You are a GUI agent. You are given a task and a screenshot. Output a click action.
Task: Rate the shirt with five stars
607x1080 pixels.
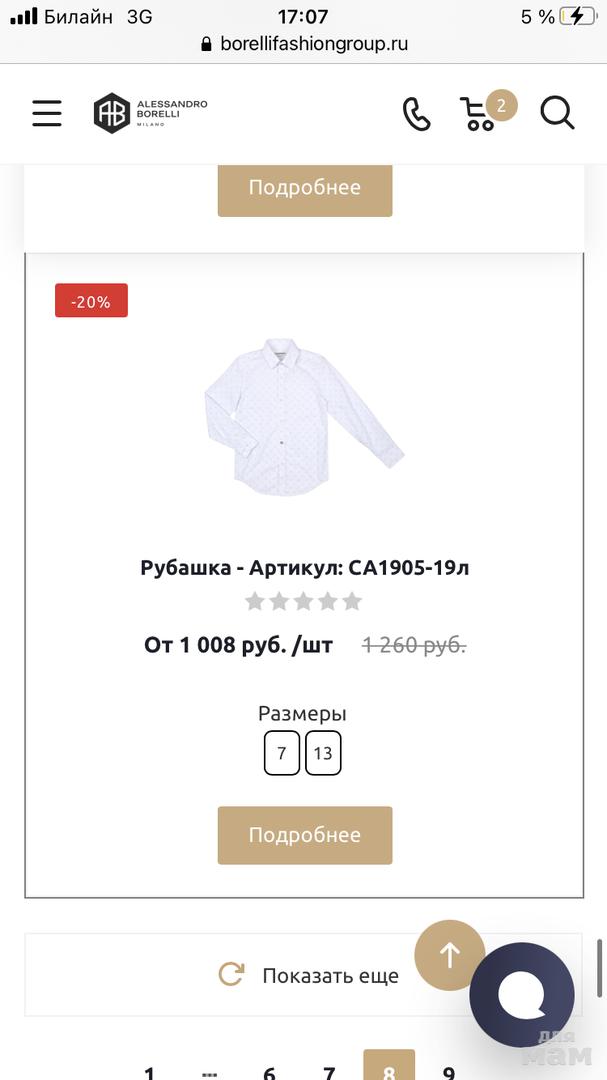[x=351, y=601]
